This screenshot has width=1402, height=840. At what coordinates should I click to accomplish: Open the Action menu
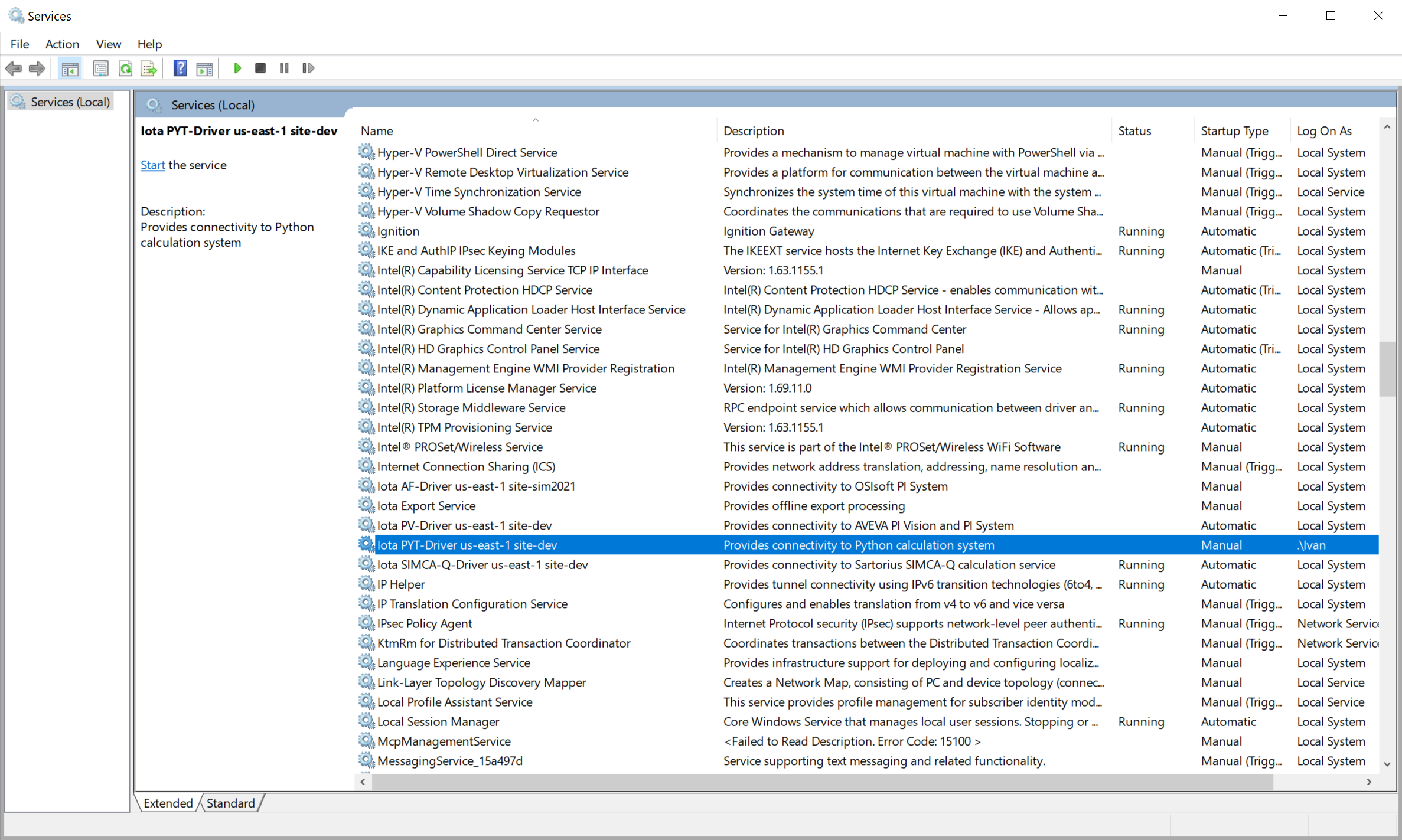click(x=62, y=44)
